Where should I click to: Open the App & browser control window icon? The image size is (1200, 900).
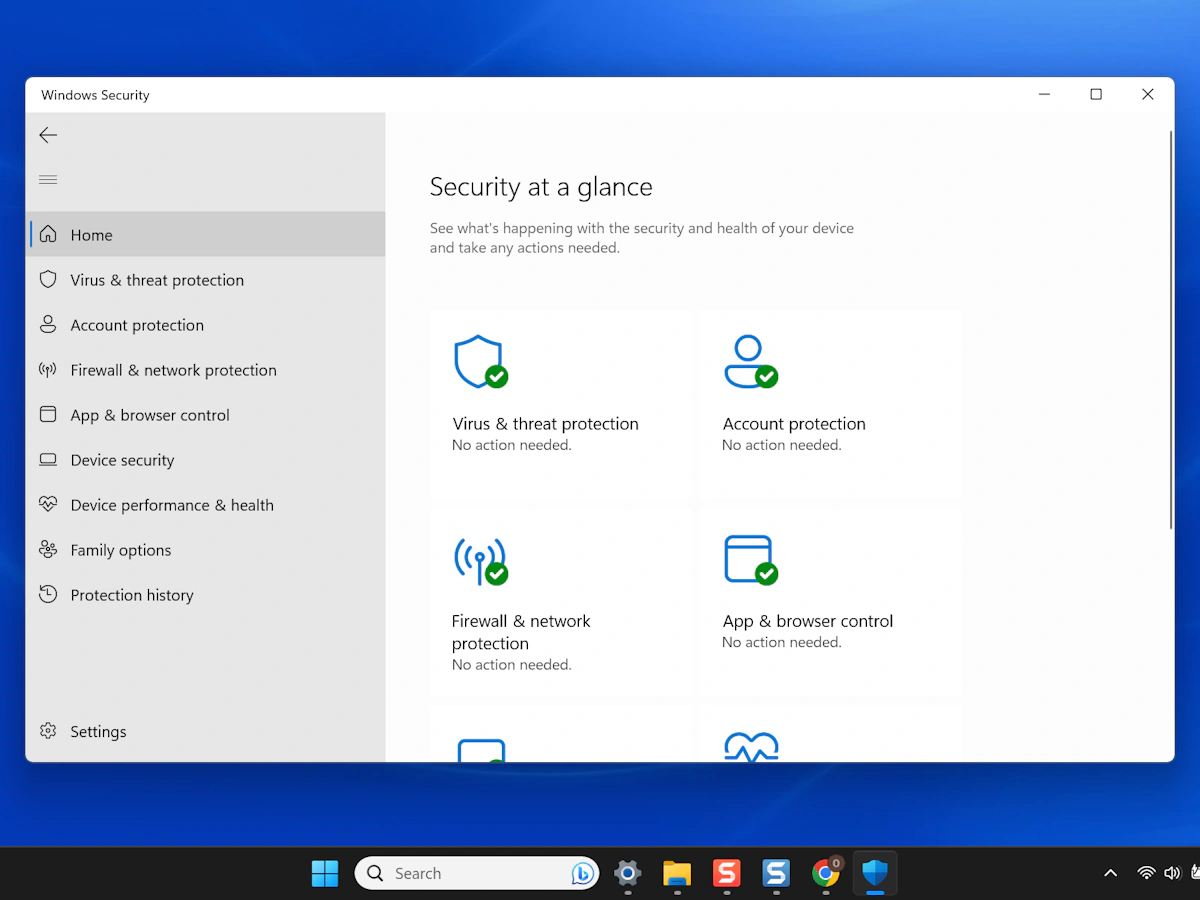pos(750,560)
